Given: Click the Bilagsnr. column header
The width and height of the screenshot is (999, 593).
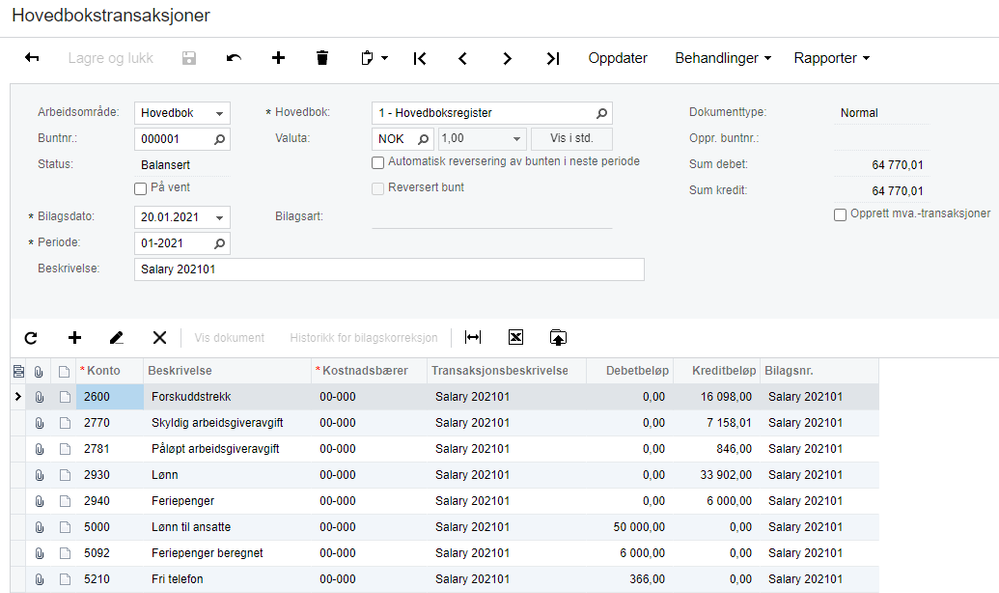Looking at the screenshot, I should [x=819, y=371].
